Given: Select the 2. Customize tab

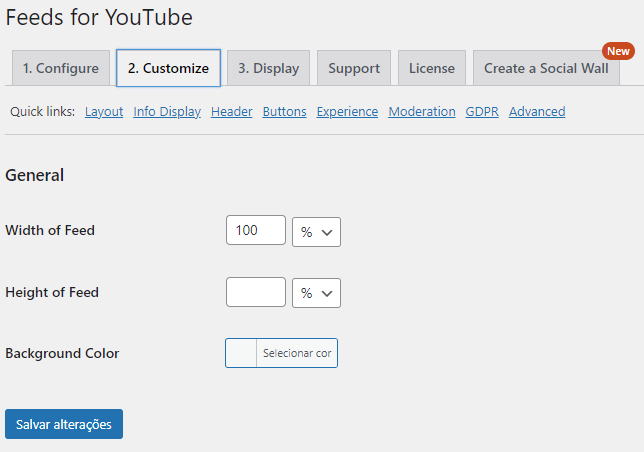Looking at the screenshot, I should [168, 68].
